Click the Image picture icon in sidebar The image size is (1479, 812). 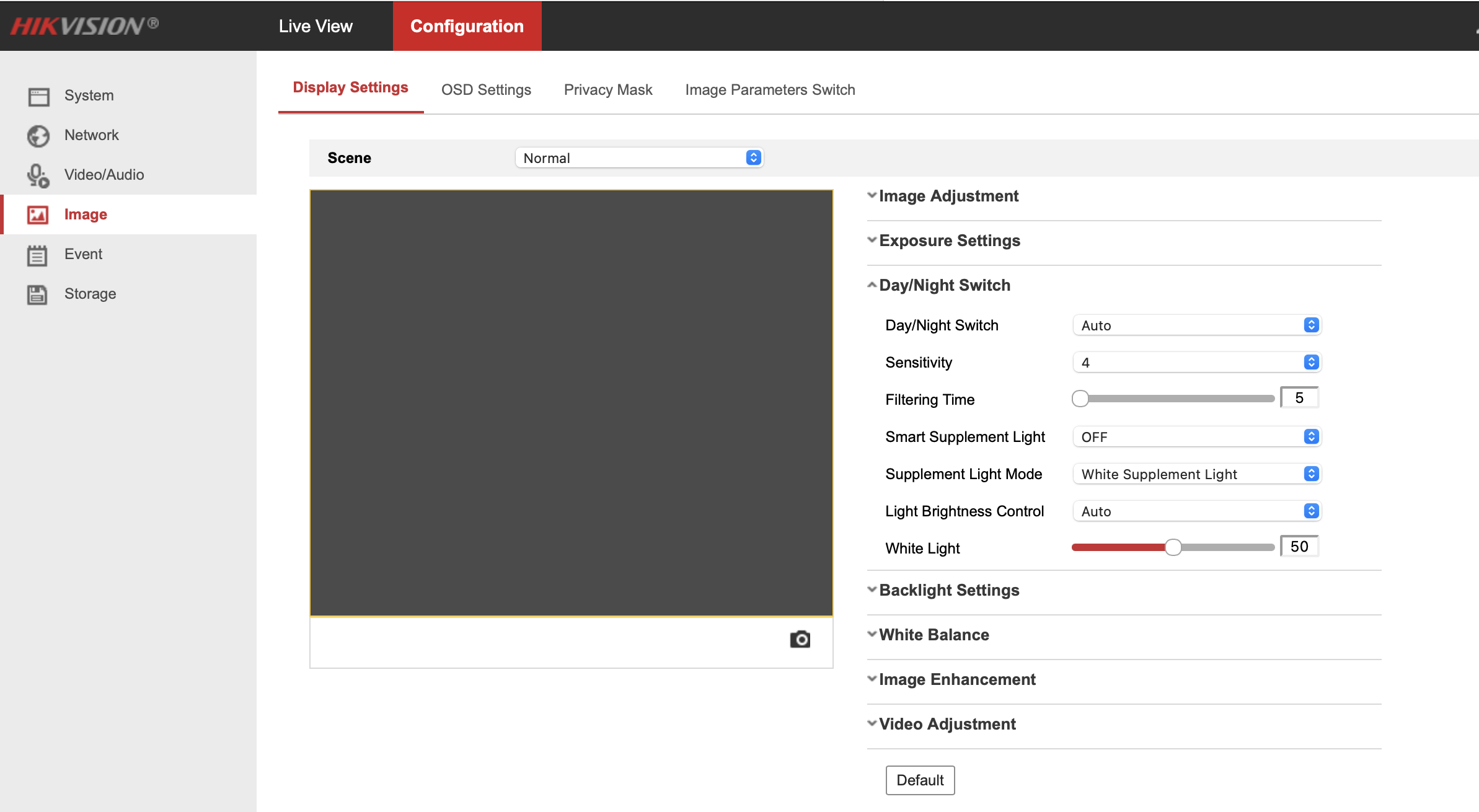click(38, 215)
